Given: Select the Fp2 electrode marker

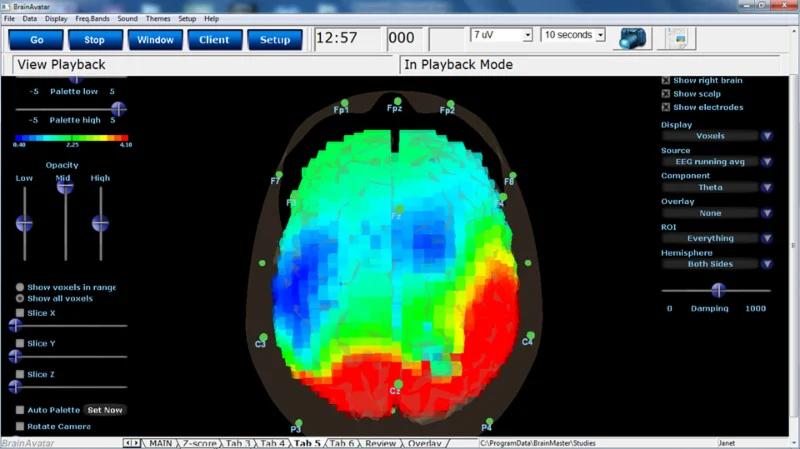Looking at the screenshot, I should coord(450,104).
